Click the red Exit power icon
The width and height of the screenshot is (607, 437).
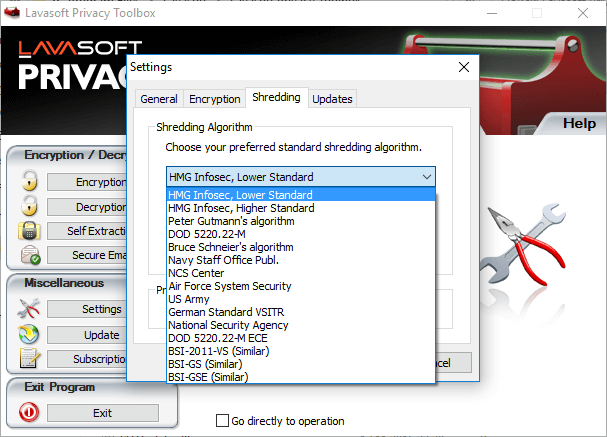[x=29, y=412]
